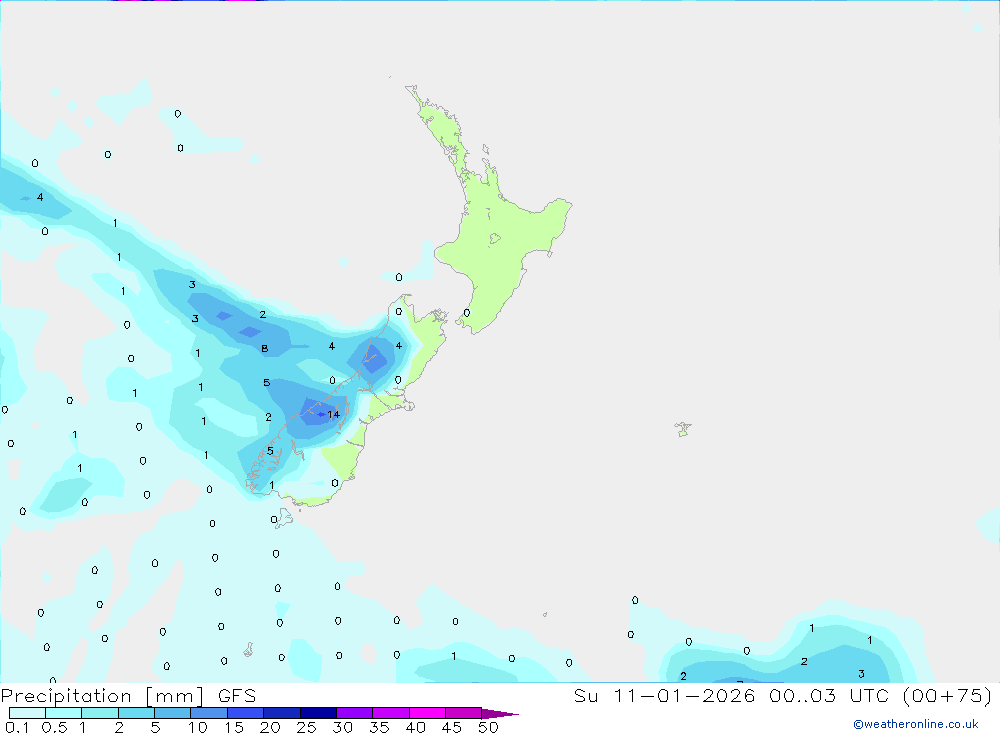Click the Chatham Islands on the map
The image size is (1000, 733).
pos(683,429)
